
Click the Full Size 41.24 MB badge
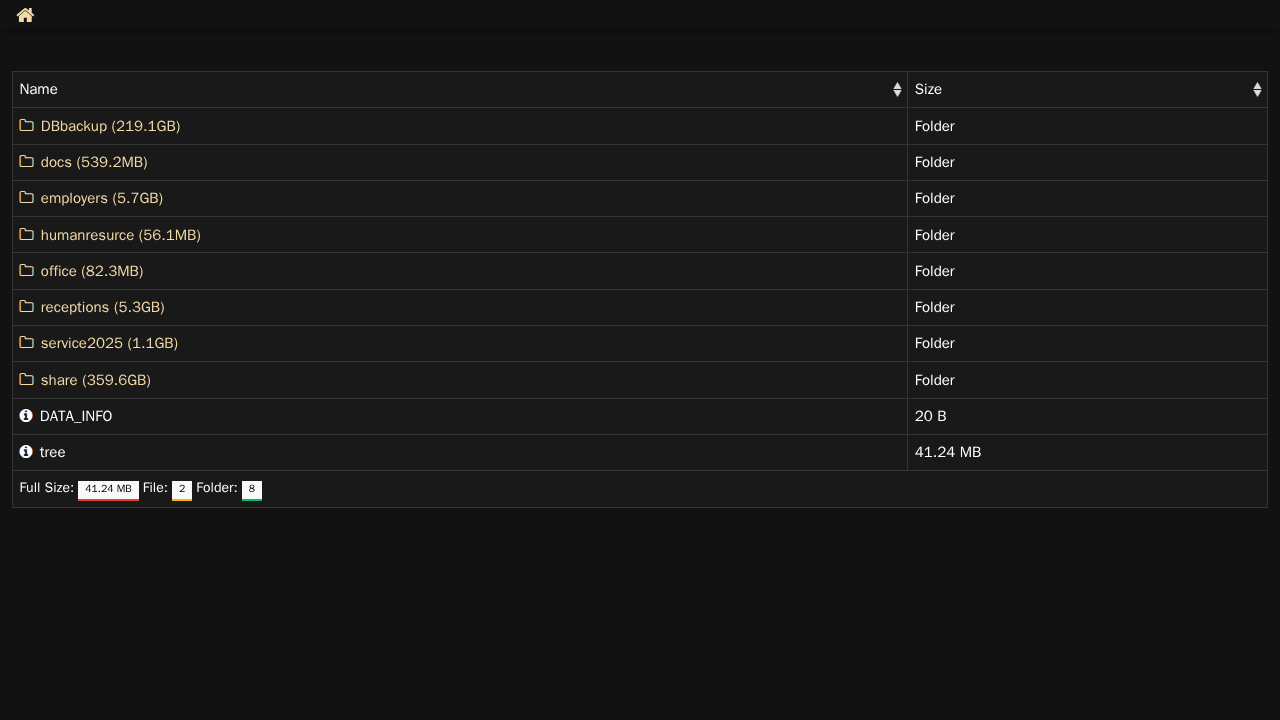(108, 490)
